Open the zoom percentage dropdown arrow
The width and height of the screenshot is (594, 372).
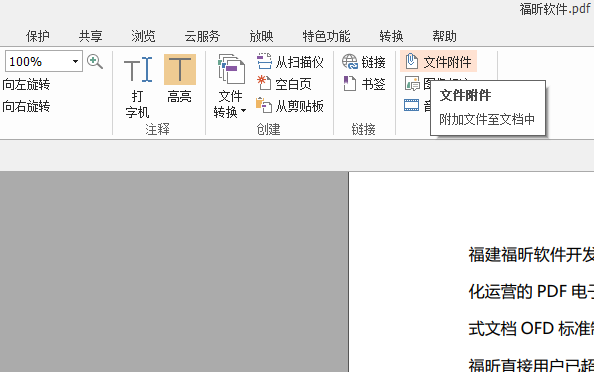[x=75, y=61]
